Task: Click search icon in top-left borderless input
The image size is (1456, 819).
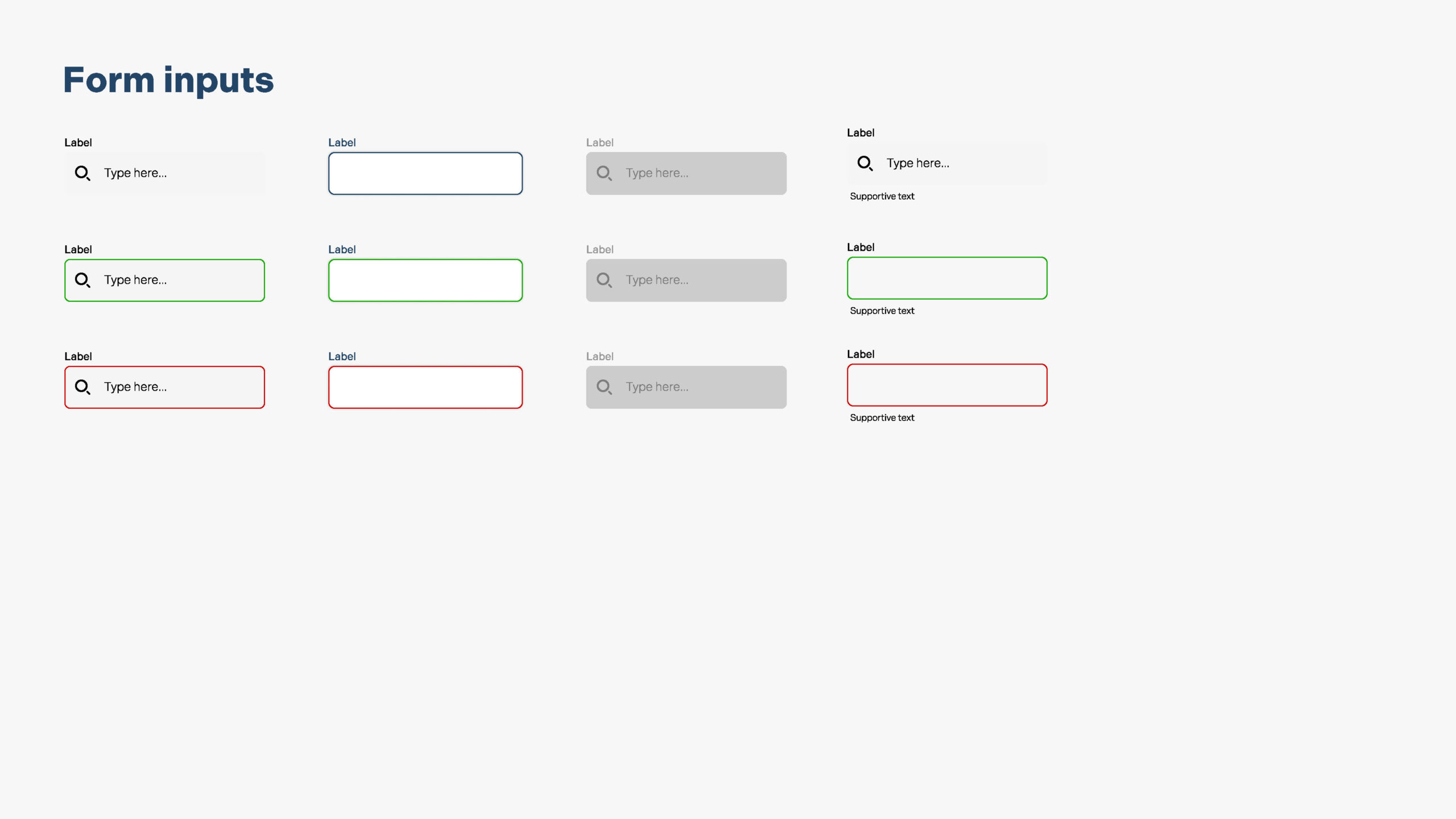Action: click(82, 173)
